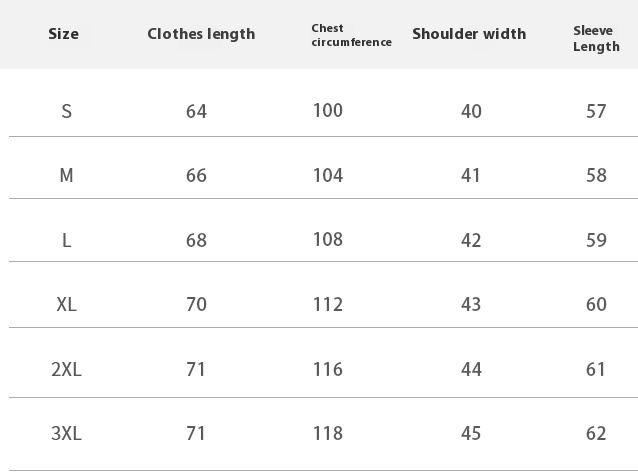This screenshot has width=638, height=474.
Task: Click the M size label
Action: pos(66,175)
